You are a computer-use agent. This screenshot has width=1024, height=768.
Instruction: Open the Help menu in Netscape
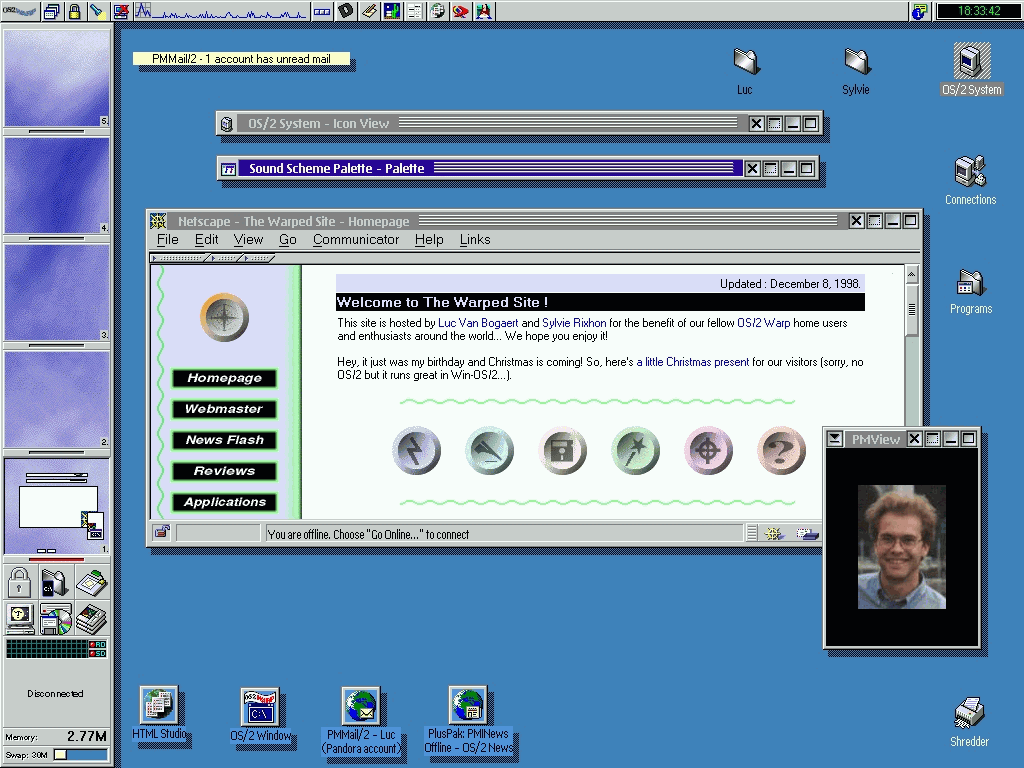pyautogui.click(x=429, y=240)
